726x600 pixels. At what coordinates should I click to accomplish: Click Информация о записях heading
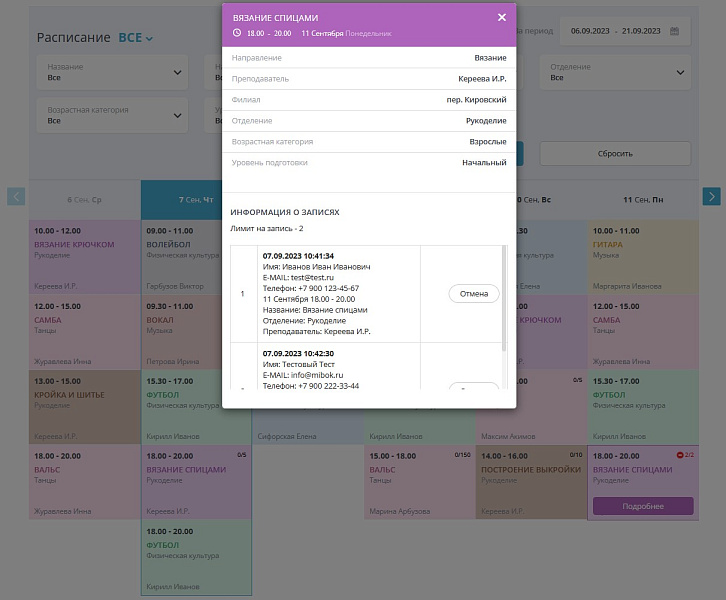pyautogui.click(x=285, y=212)
